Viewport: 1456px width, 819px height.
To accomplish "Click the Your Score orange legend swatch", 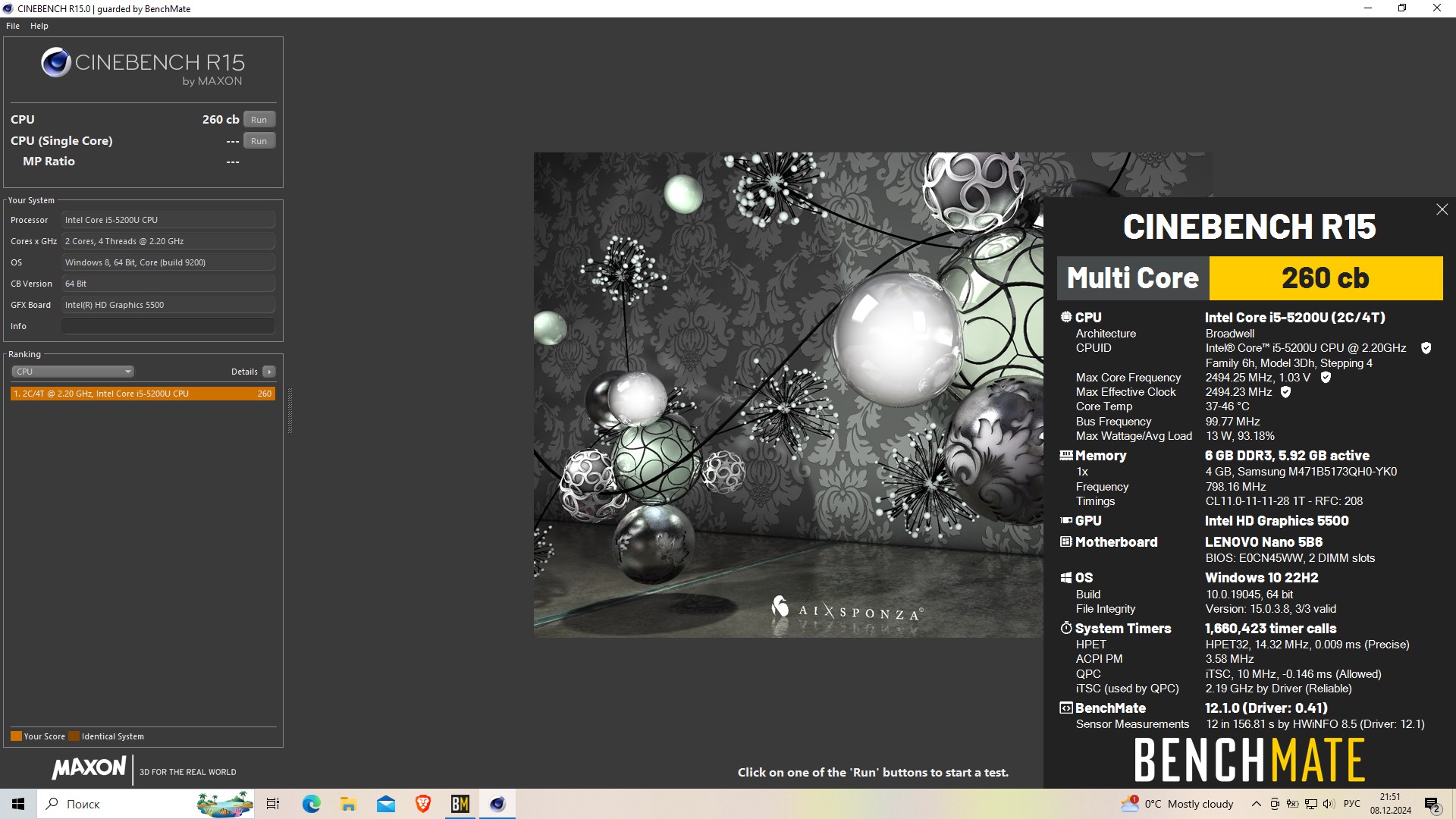I will (16, 736).
